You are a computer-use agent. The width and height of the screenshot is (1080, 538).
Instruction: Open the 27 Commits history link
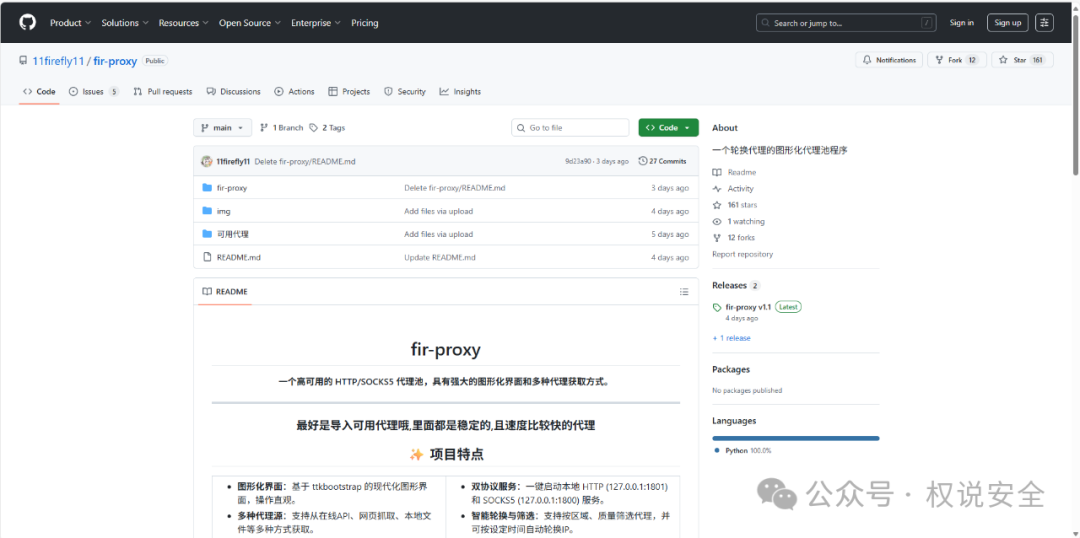[663, 161]
